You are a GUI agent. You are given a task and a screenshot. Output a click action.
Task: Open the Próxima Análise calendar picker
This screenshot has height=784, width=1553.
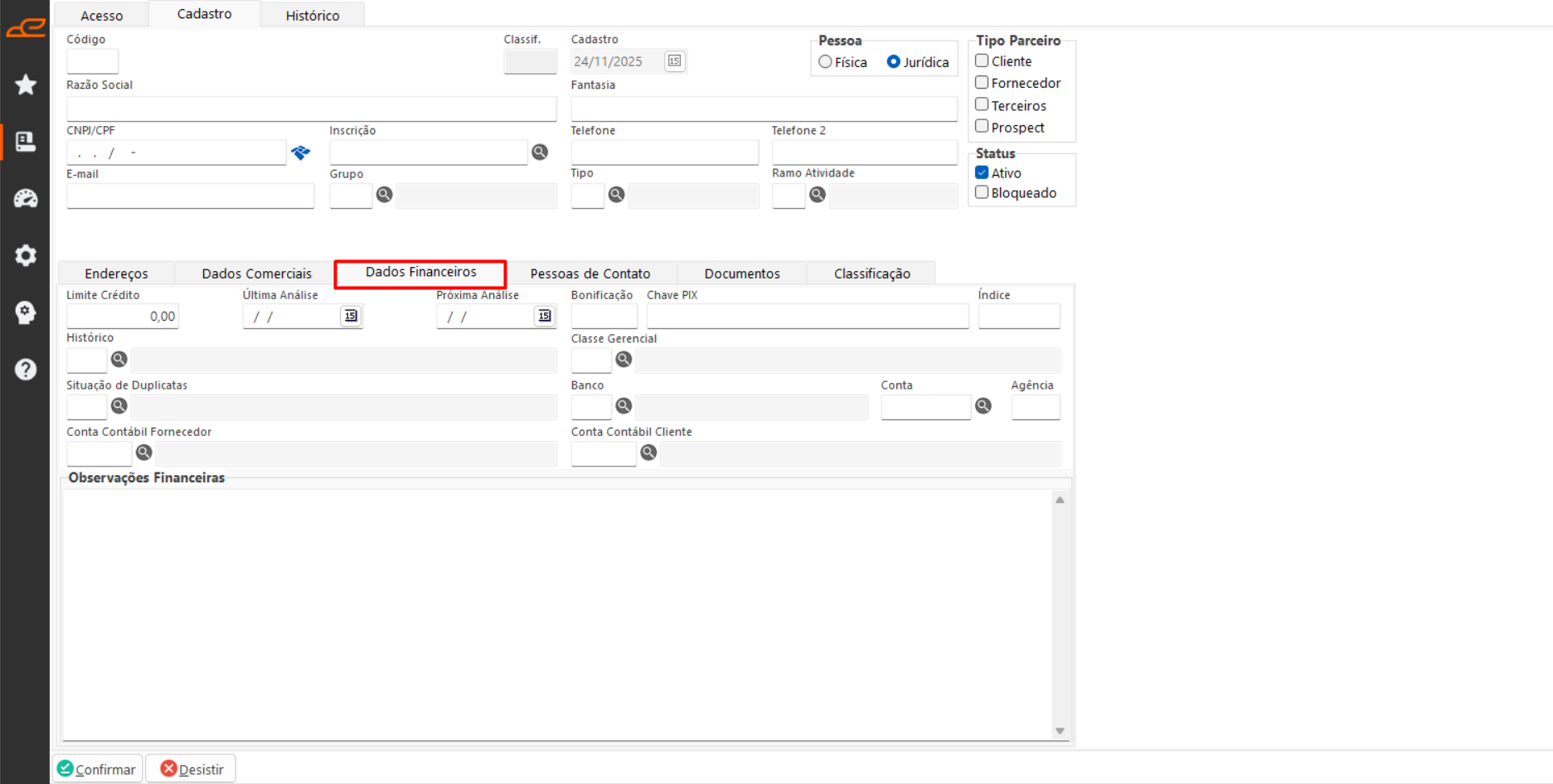pyautogui.click(x=544, y=317)
